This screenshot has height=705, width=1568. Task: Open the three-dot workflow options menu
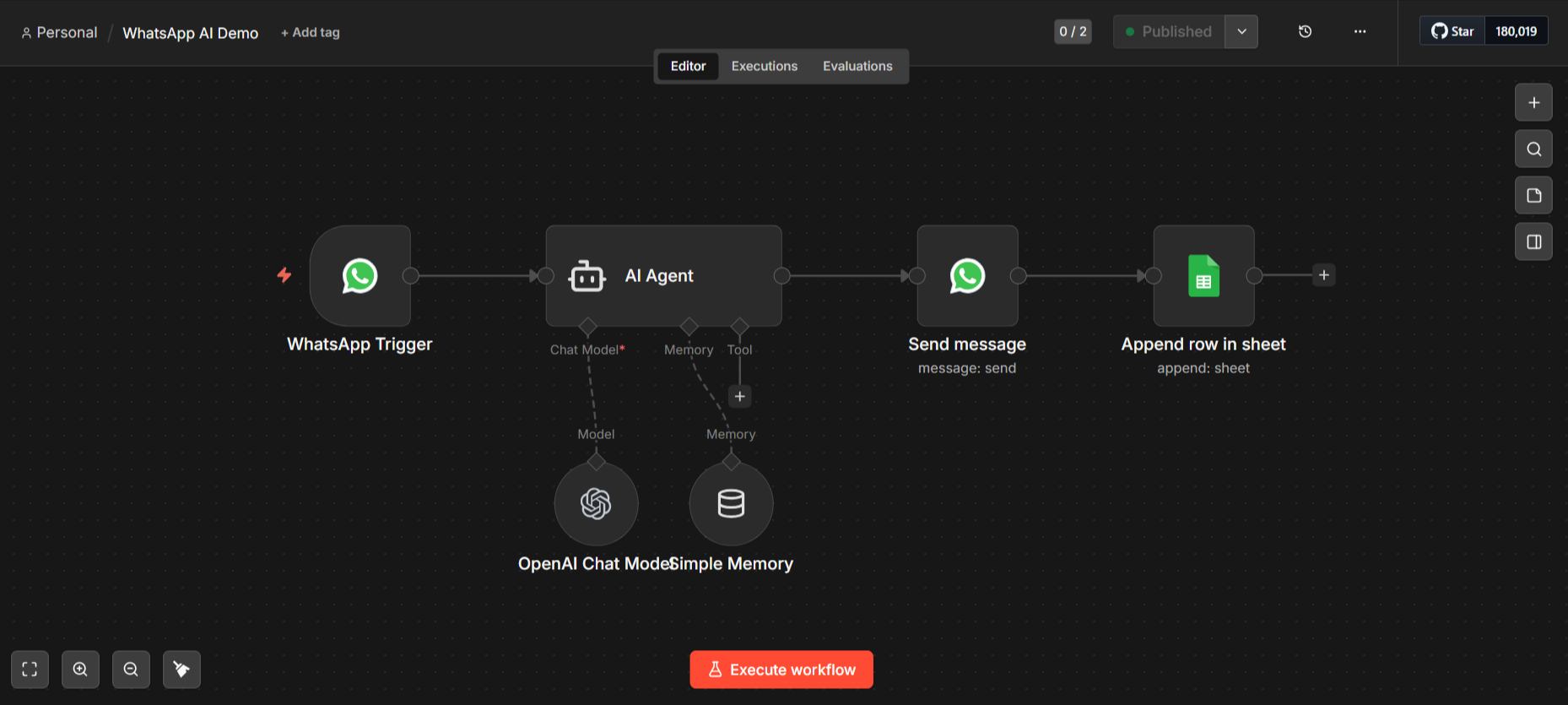tap(1360, 32)
